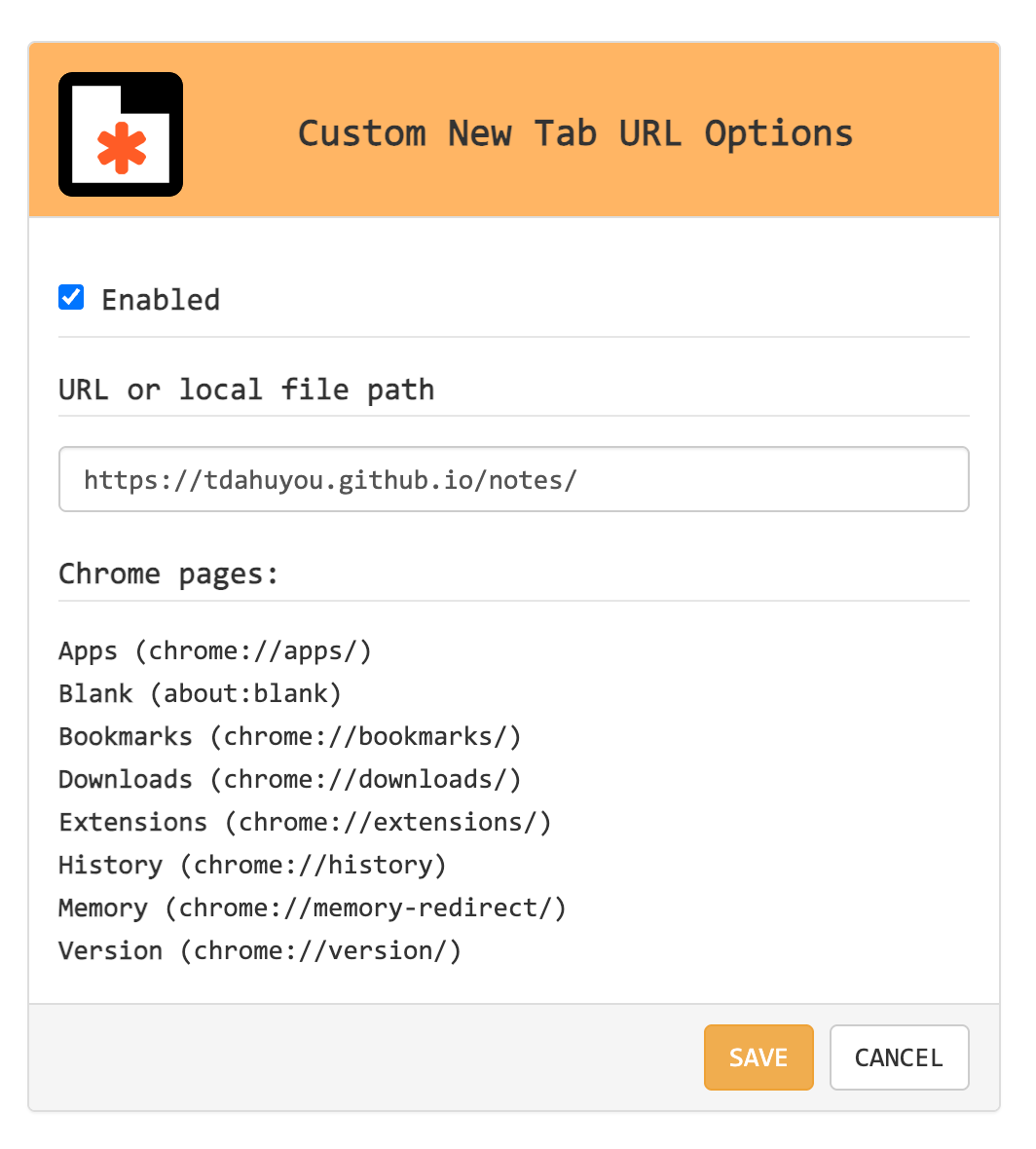Pick the Version (chrome://version/) entry
This screenshot has width=1036, height=1149.
pos(260,950)
